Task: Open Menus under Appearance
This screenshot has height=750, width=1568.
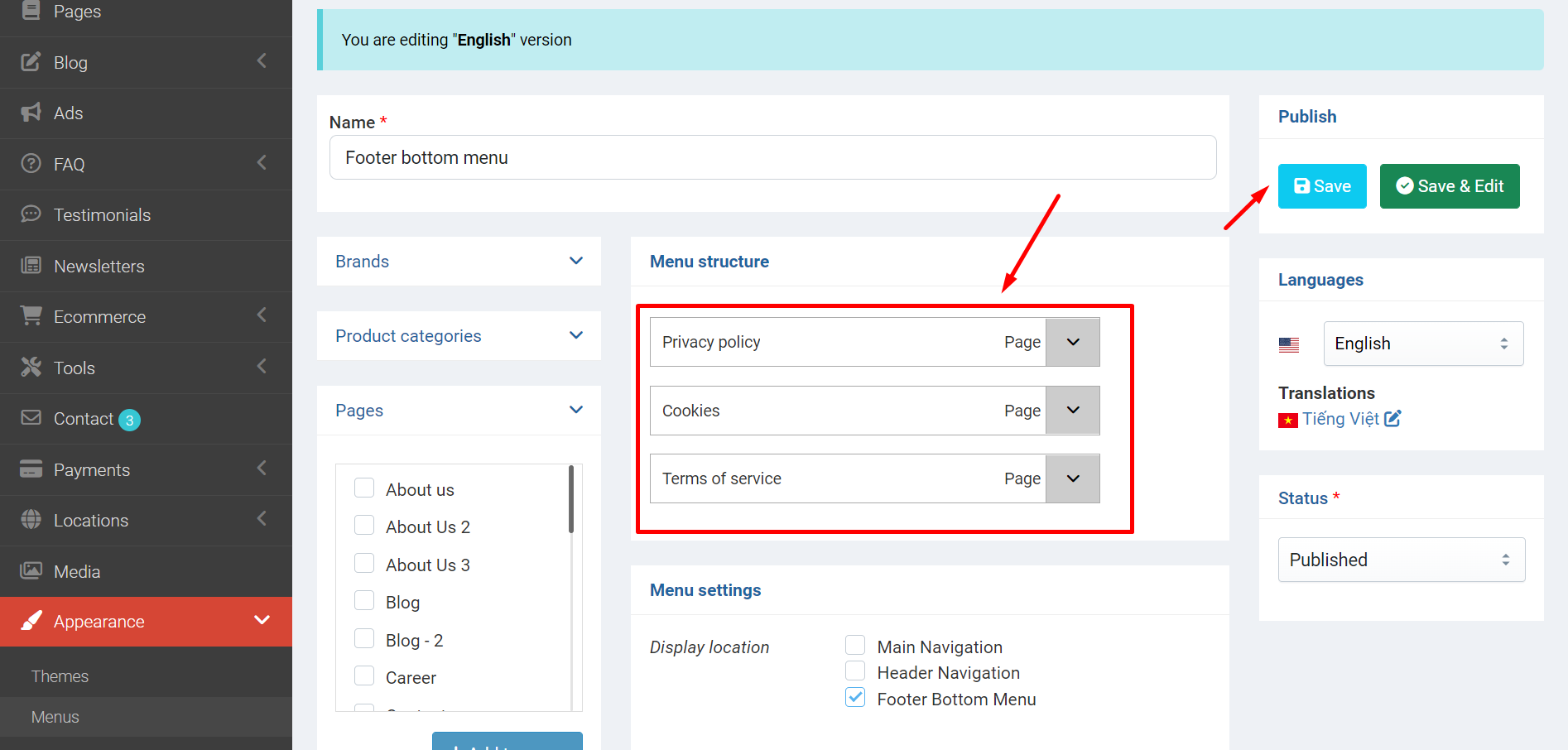Action: [55, 717]
